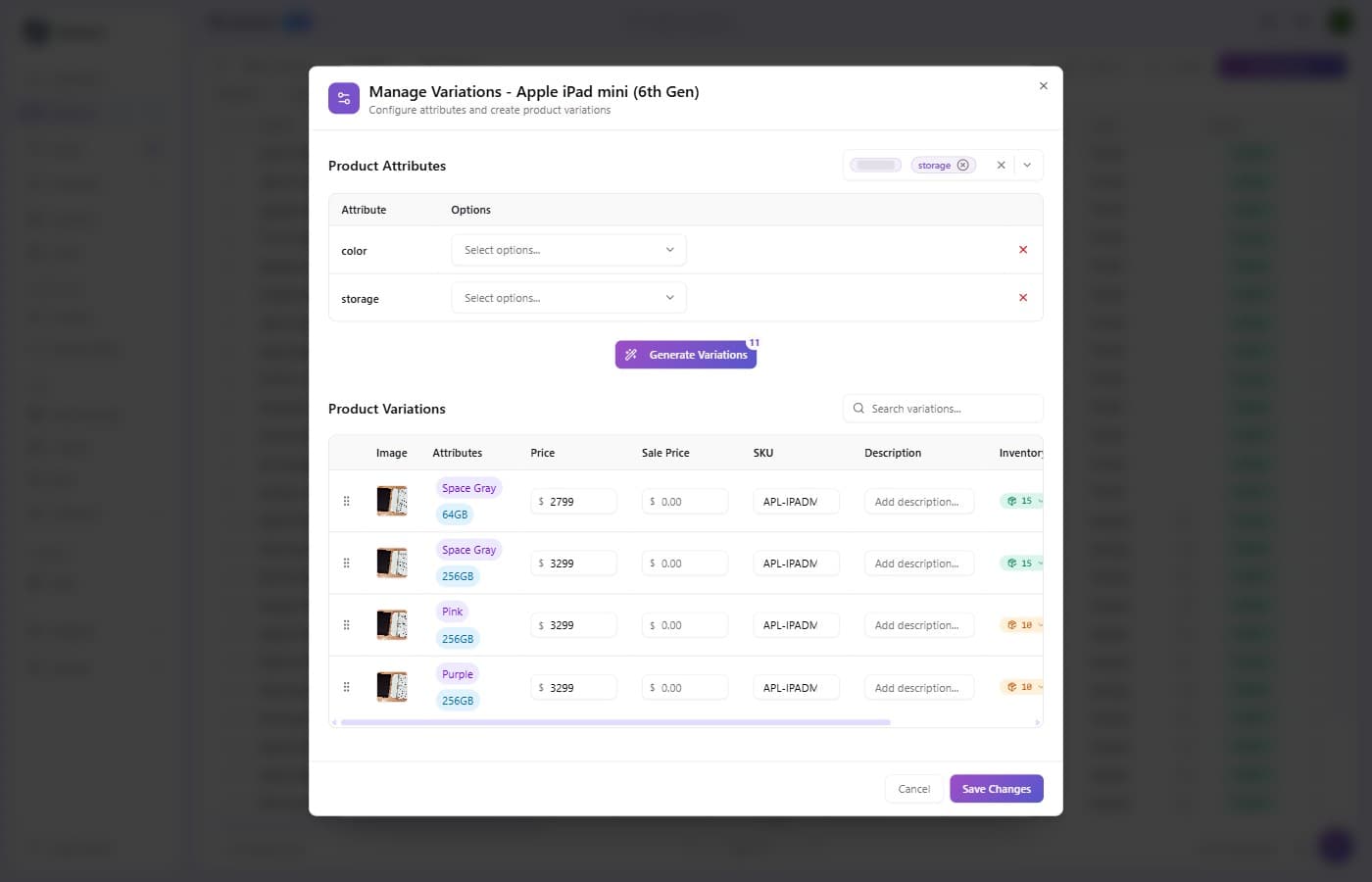The image size is (1372, 882).
Task: Click the search magnifier icon in variations search
Action: click(x=858, y=409)
